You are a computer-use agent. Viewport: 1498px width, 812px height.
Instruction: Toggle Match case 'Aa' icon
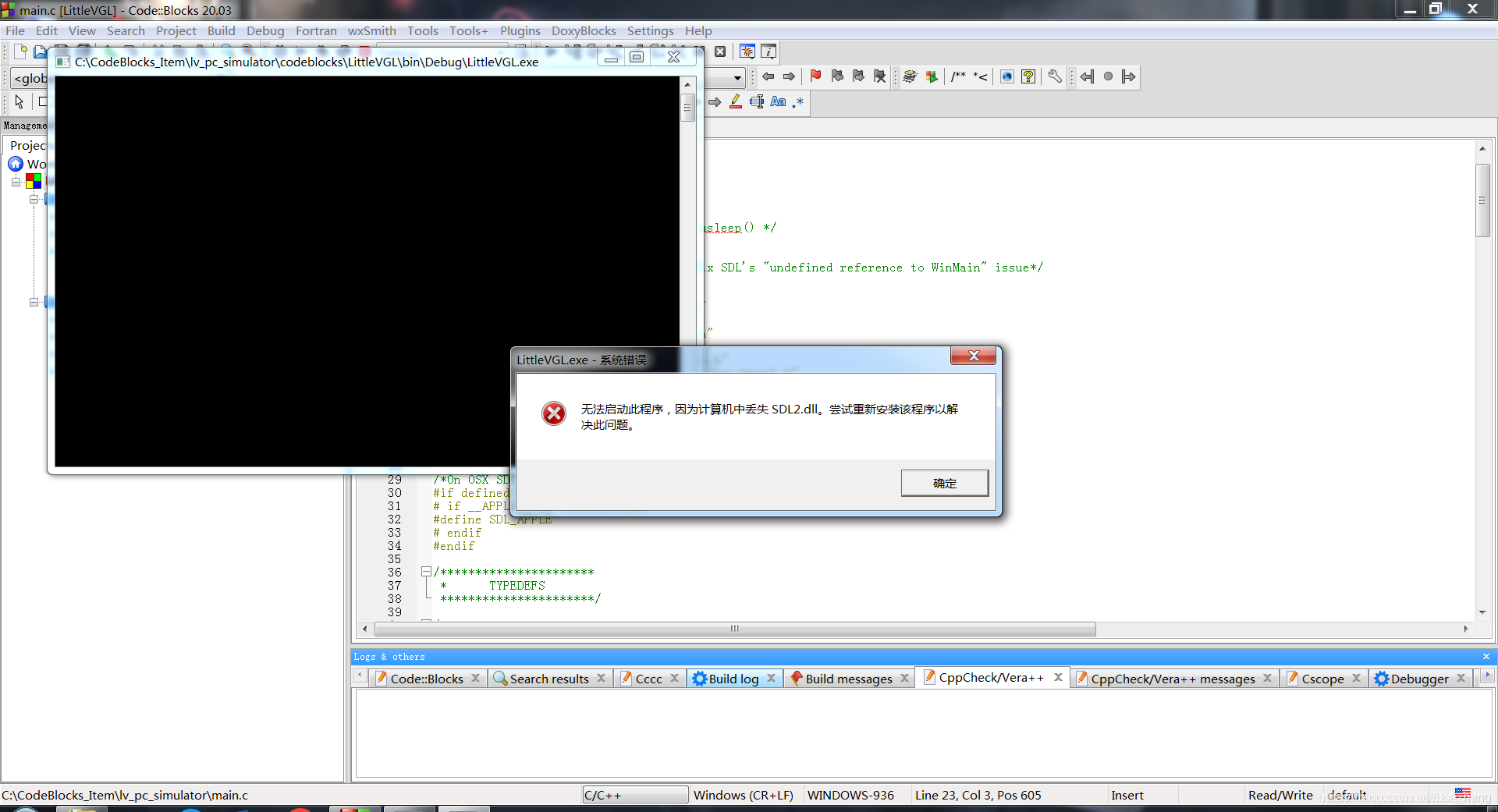[x=778, y=101]
